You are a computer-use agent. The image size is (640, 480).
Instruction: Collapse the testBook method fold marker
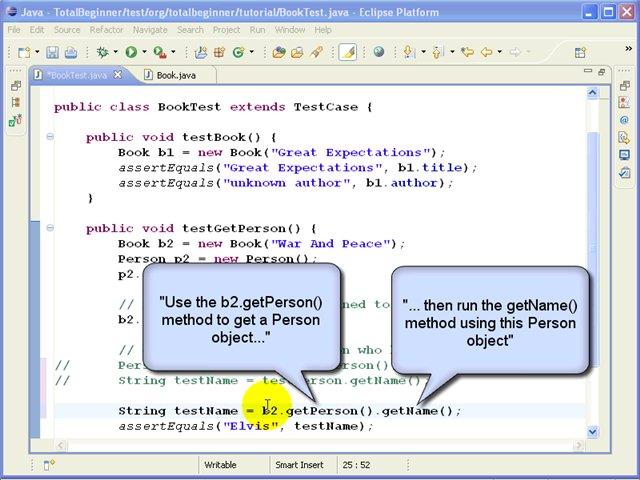click(x=50, y=138)
